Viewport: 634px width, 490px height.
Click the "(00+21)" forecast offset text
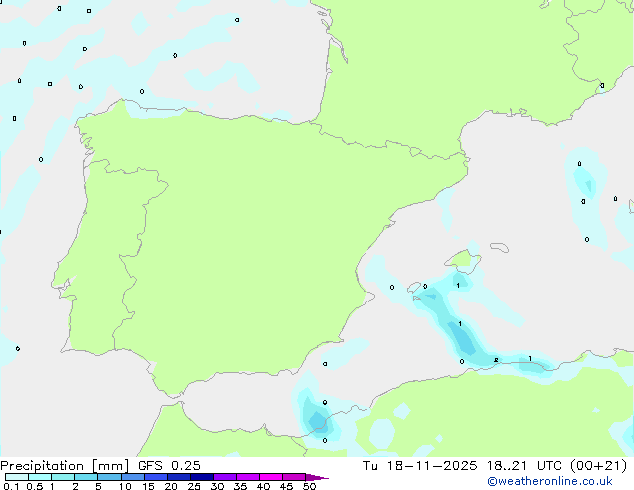click(598, 466)
